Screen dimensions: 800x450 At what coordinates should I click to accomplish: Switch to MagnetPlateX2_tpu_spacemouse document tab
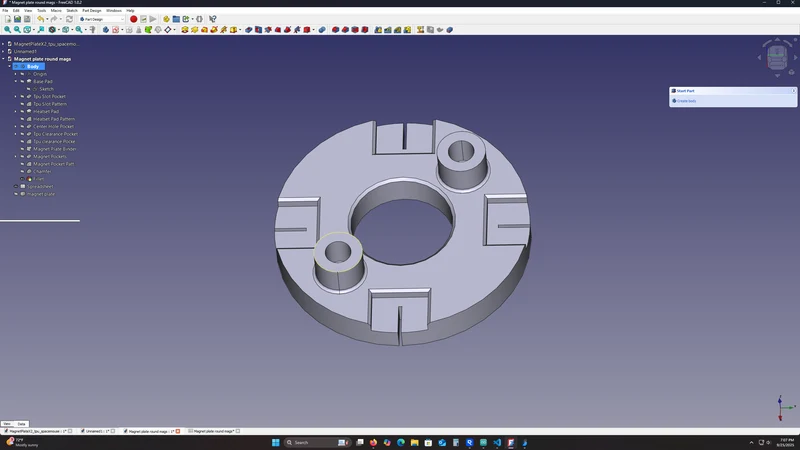click(37, 431)
